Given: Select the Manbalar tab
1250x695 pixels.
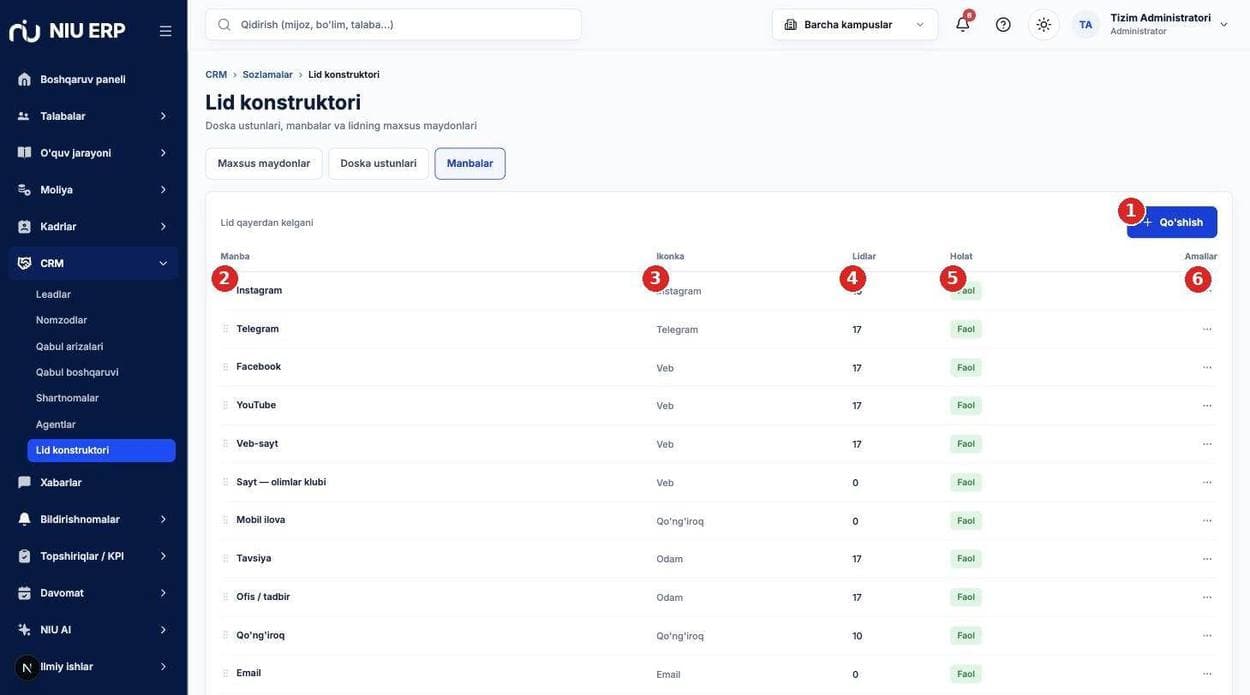Looking at the screenshot, I should [x=470, y=164].
